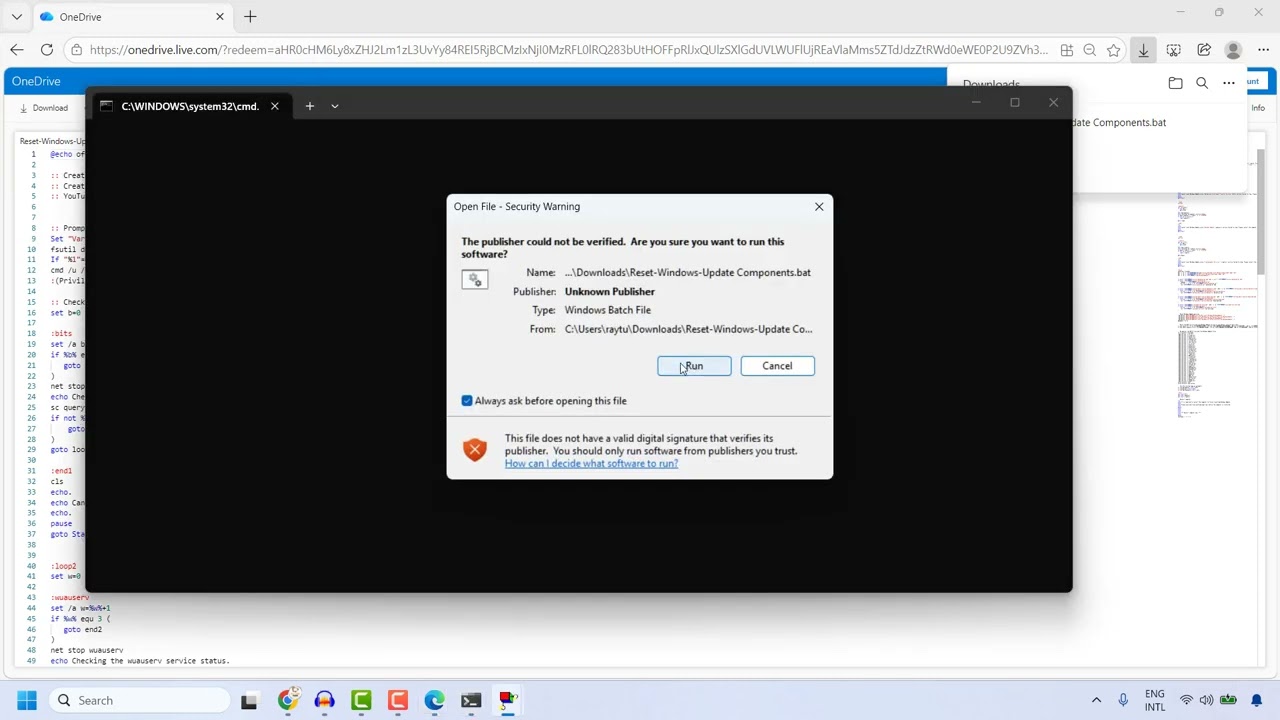
Task: Open Info pane in OneDrive
Action: 1258,108
